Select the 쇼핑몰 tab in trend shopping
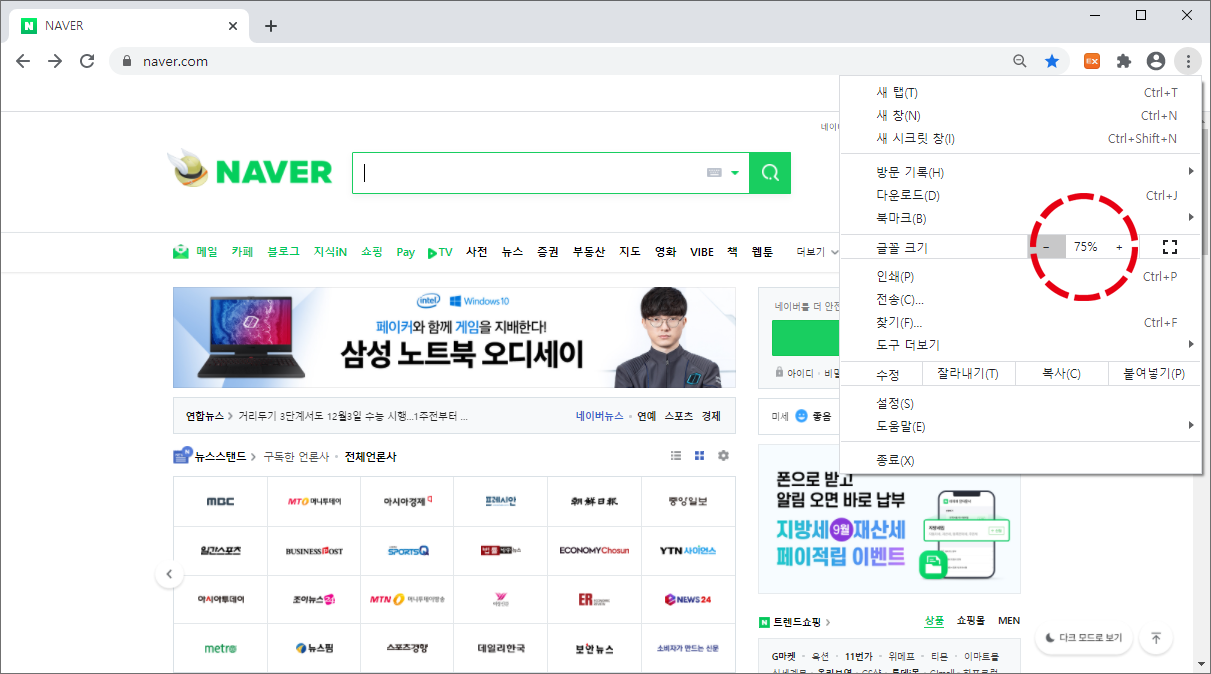This screenshot has width=1211, height=674. [970, 621]
